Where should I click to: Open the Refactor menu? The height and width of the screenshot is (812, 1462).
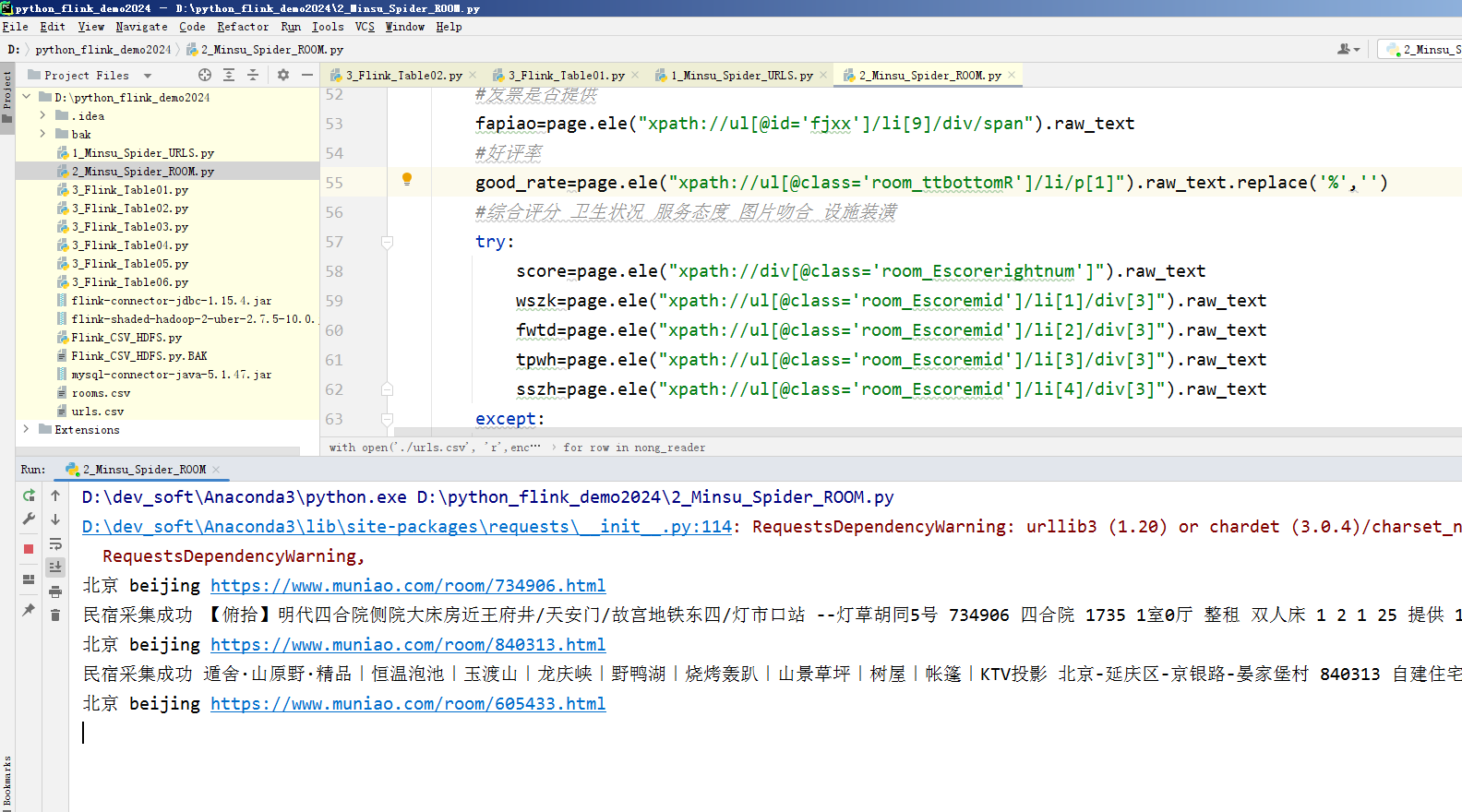(x=243, y=27)
